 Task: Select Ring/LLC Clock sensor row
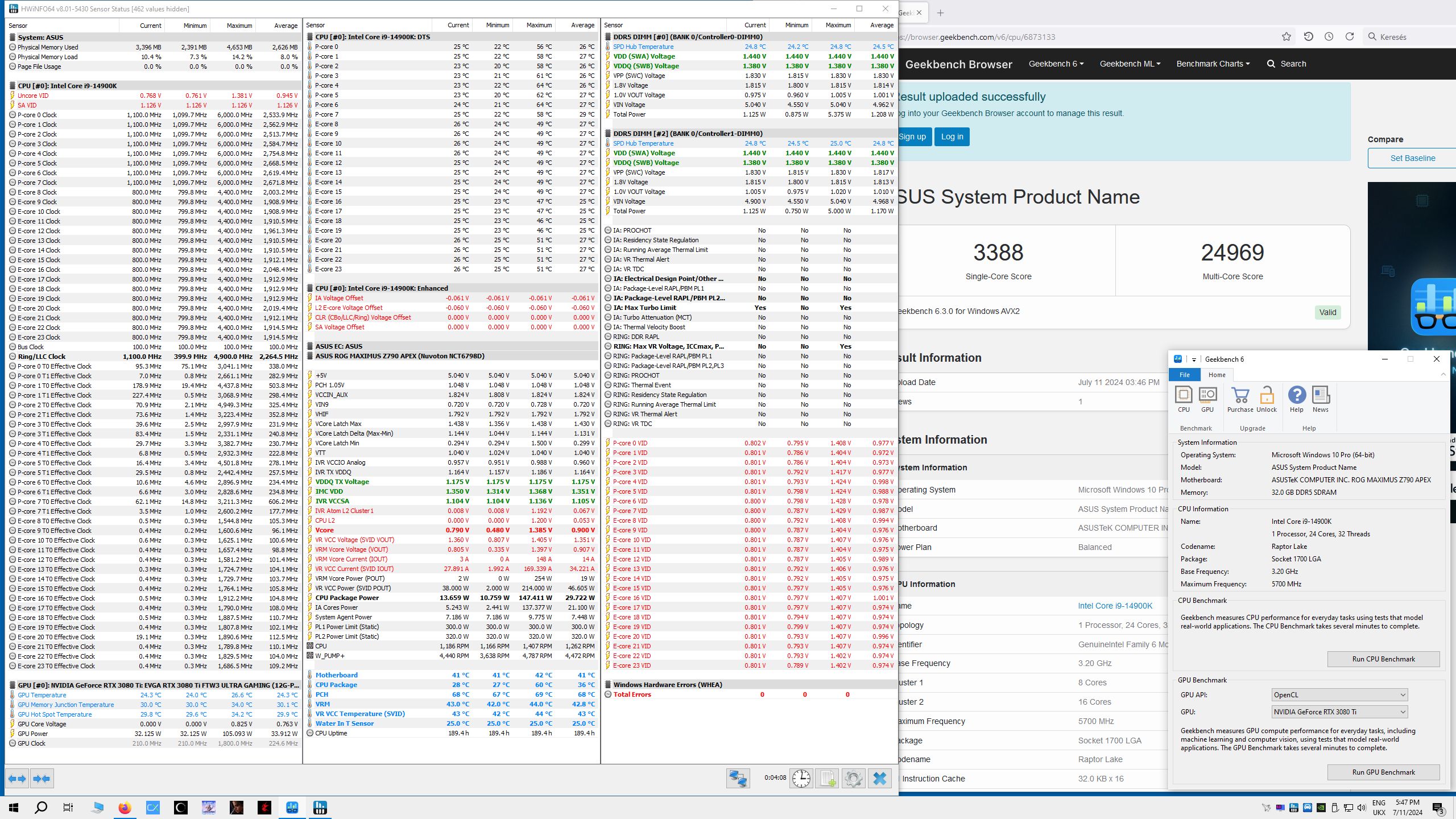tap(154, 357)
